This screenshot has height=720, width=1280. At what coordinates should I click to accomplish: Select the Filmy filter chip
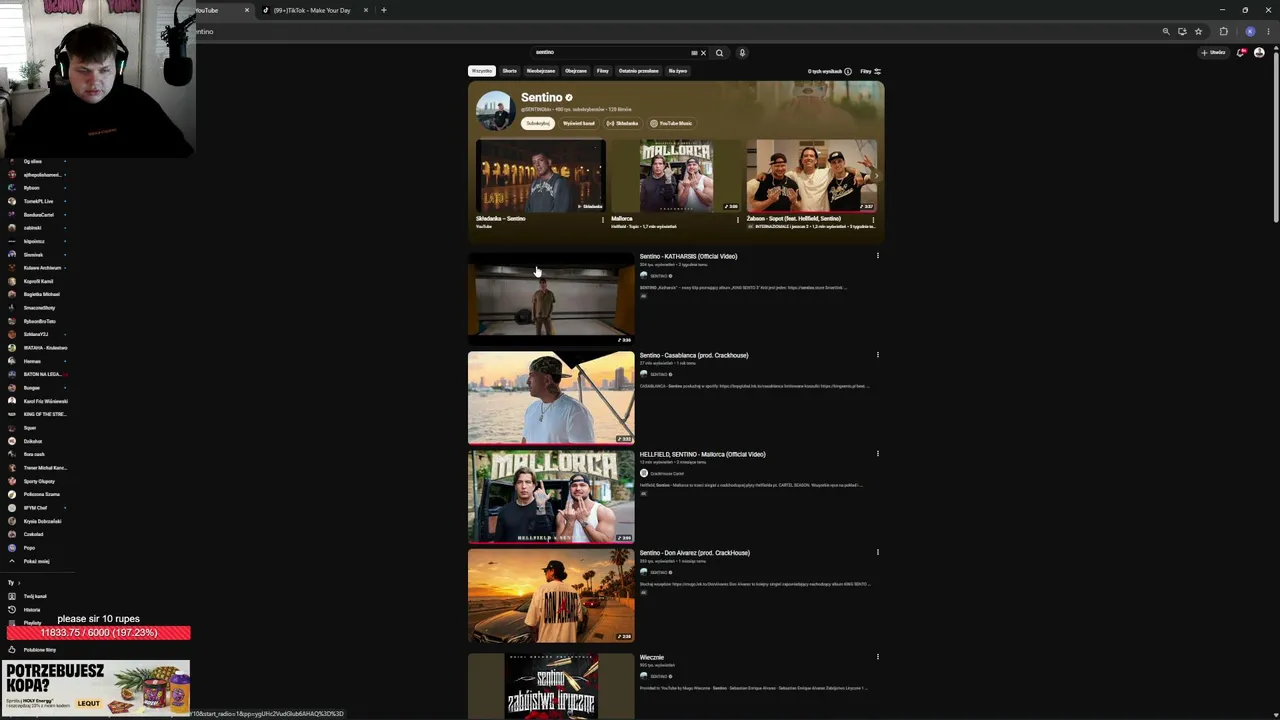603,71
